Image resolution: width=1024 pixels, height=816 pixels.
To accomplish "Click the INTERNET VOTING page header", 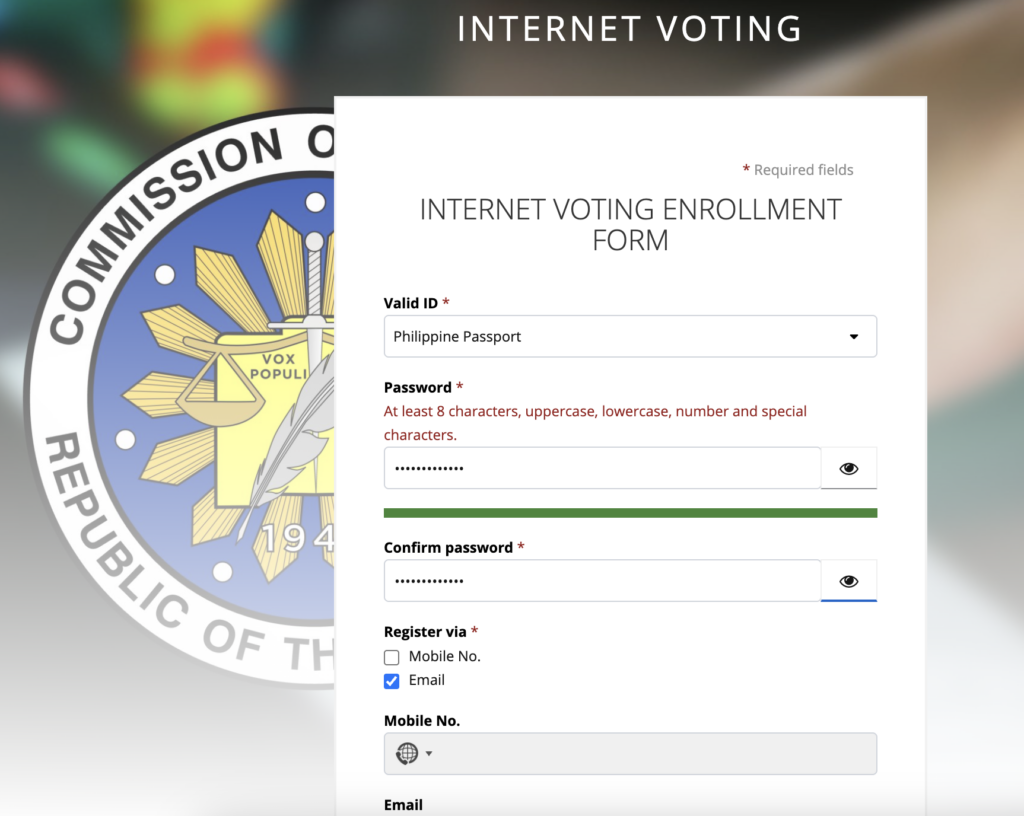I will 630,29.
